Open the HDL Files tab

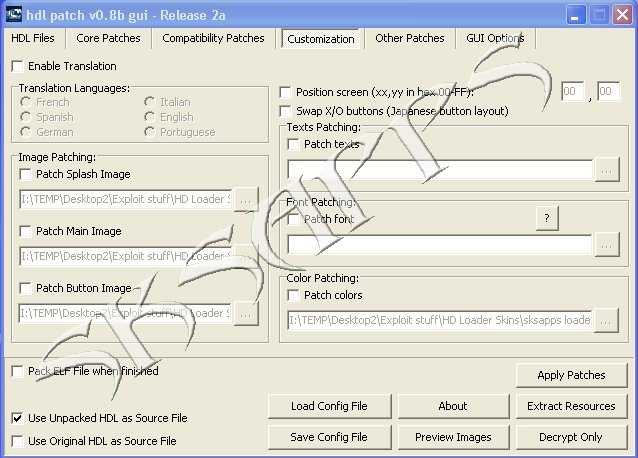tap(33, 38)
